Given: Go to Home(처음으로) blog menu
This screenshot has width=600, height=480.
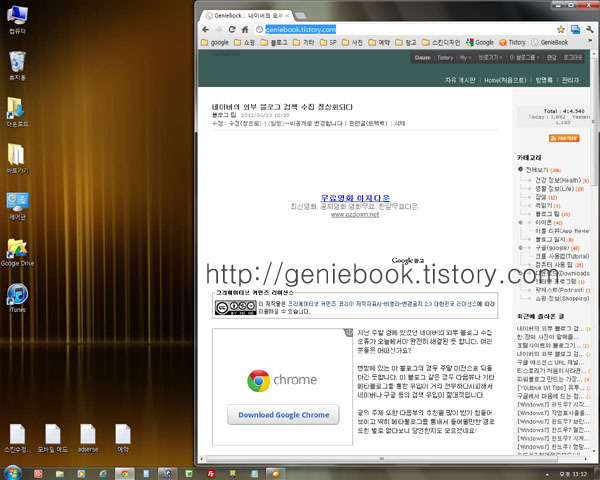Looking at the screenshot, I should point(505,80).
